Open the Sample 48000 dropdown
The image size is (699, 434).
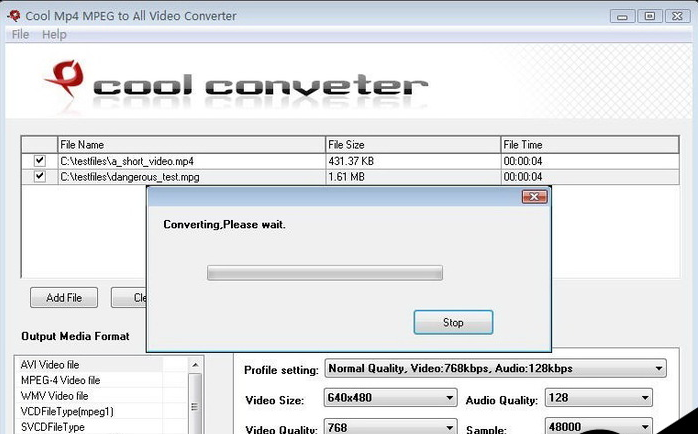(x=599, y=427)
